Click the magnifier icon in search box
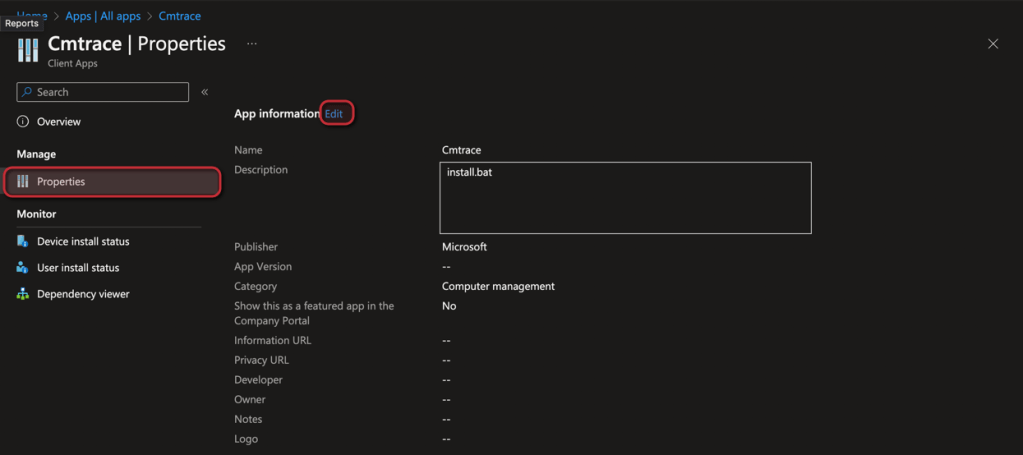The width and height of the screenshot is (1023, 455). coord(27,92)
